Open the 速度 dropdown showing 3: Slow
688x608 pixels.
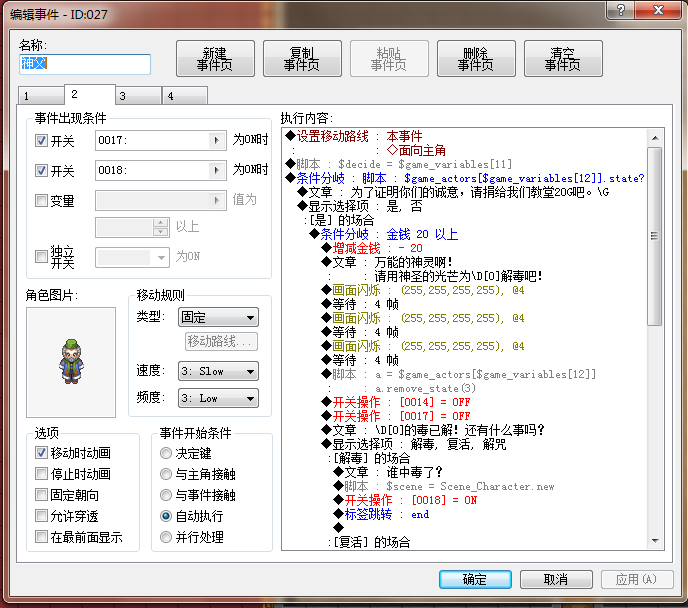tap(218, 371)
